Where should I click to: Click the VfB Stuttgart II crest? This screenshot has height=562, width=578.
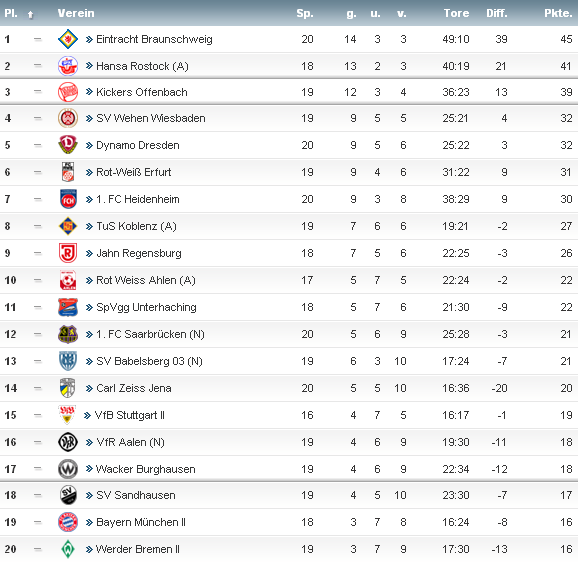(67, 415)
